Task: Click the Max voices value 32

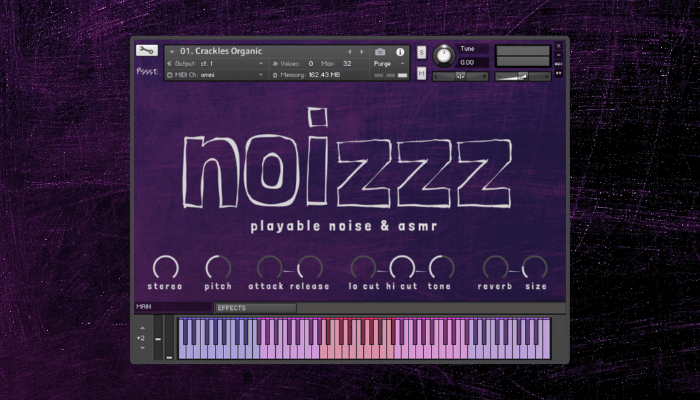Action: [346, 63]
